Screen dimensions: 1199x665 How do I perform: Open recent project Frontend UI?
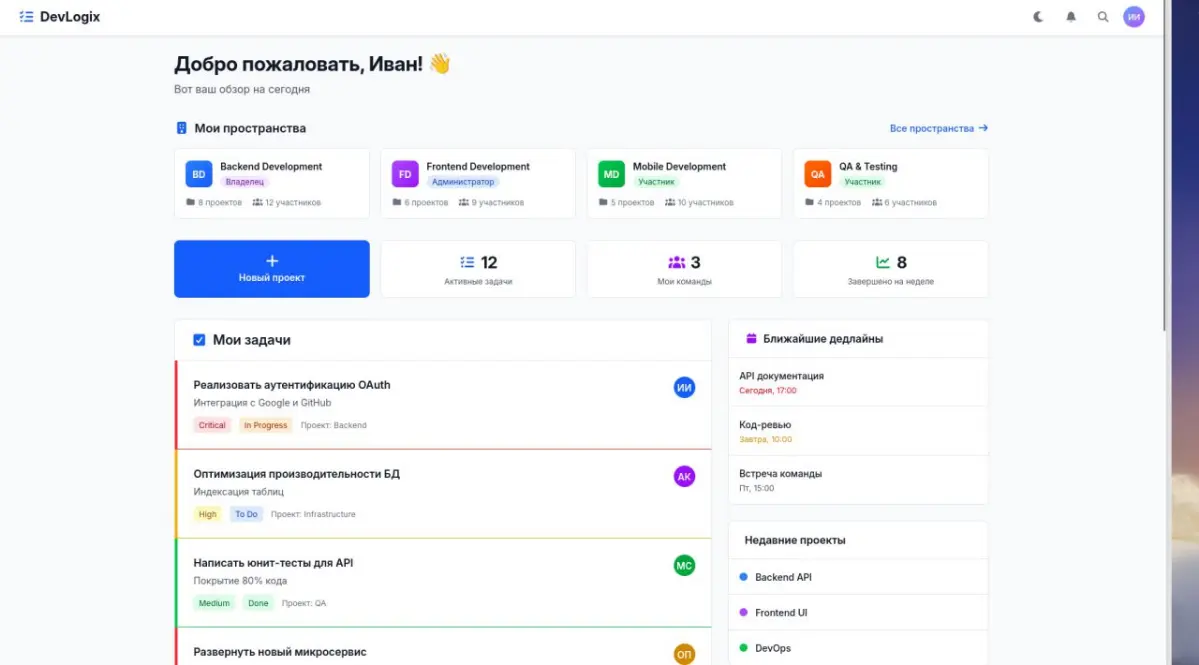pos(858,612)
